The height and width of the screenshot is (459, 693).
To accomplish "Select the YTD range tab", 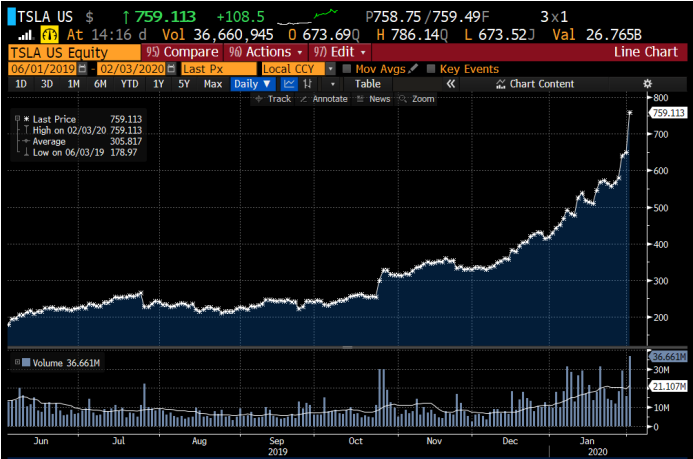I will (x=129, y=84).
